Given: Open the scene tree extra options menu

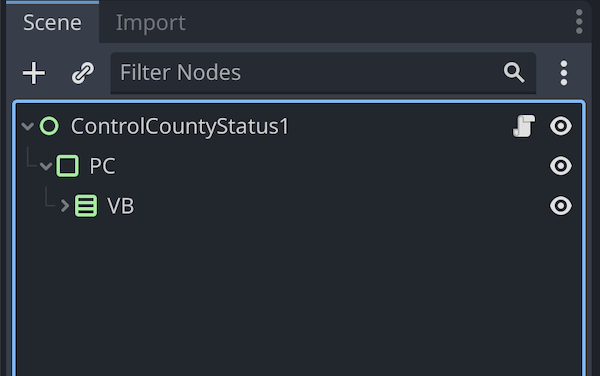Looking at the screenshot, I should tap(564, 73).
